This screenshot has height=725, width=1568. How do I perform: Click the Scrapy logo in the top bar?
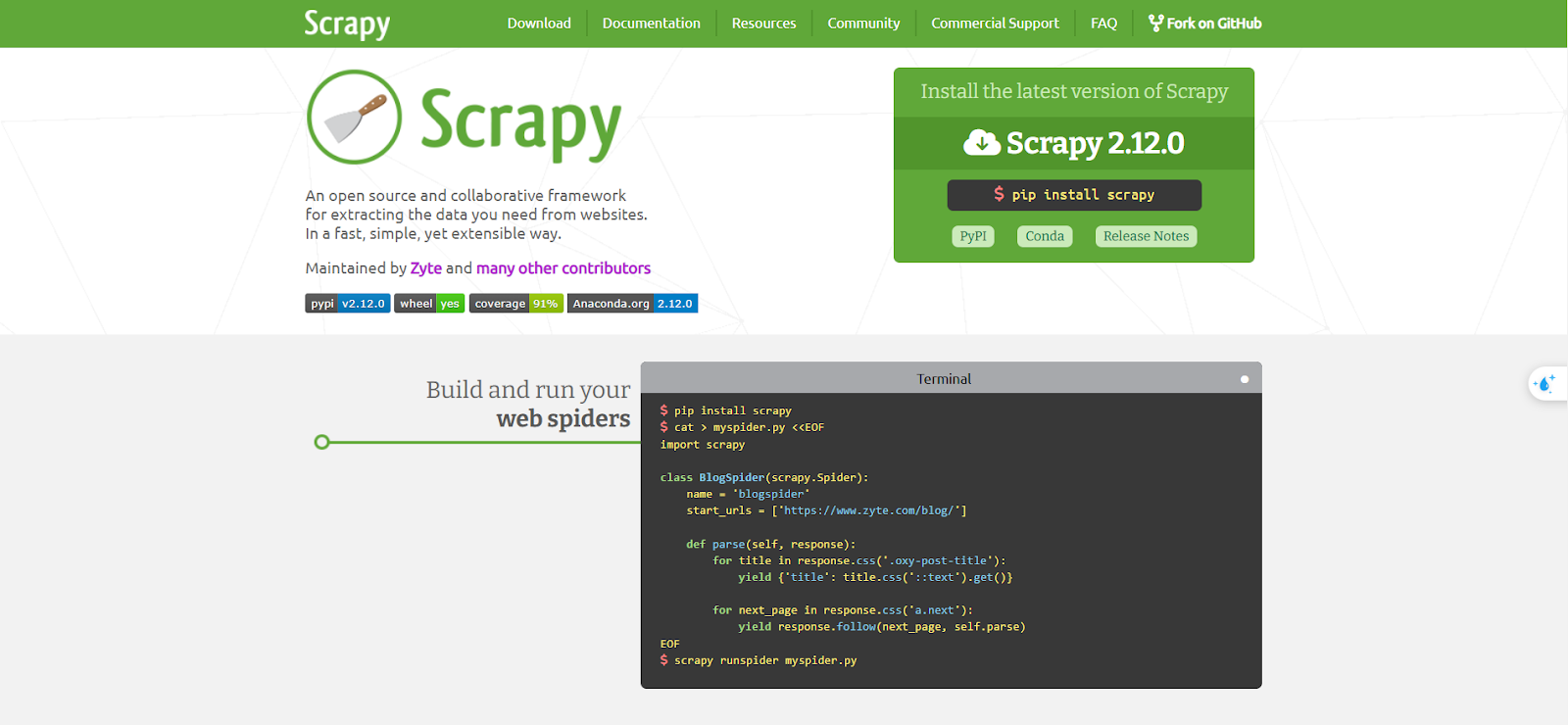347,24
